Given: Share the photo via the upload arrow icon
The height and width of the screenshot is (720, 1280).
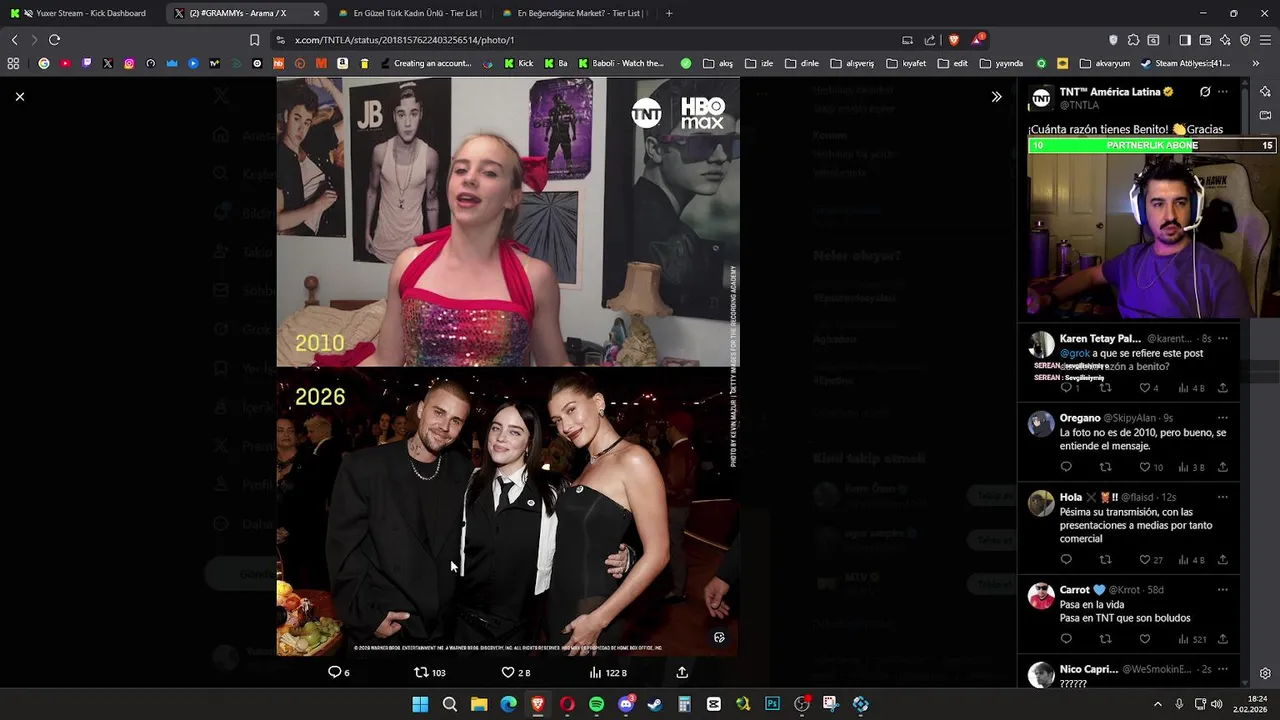Looking at the screenshot, I should [x=682, y=672].
